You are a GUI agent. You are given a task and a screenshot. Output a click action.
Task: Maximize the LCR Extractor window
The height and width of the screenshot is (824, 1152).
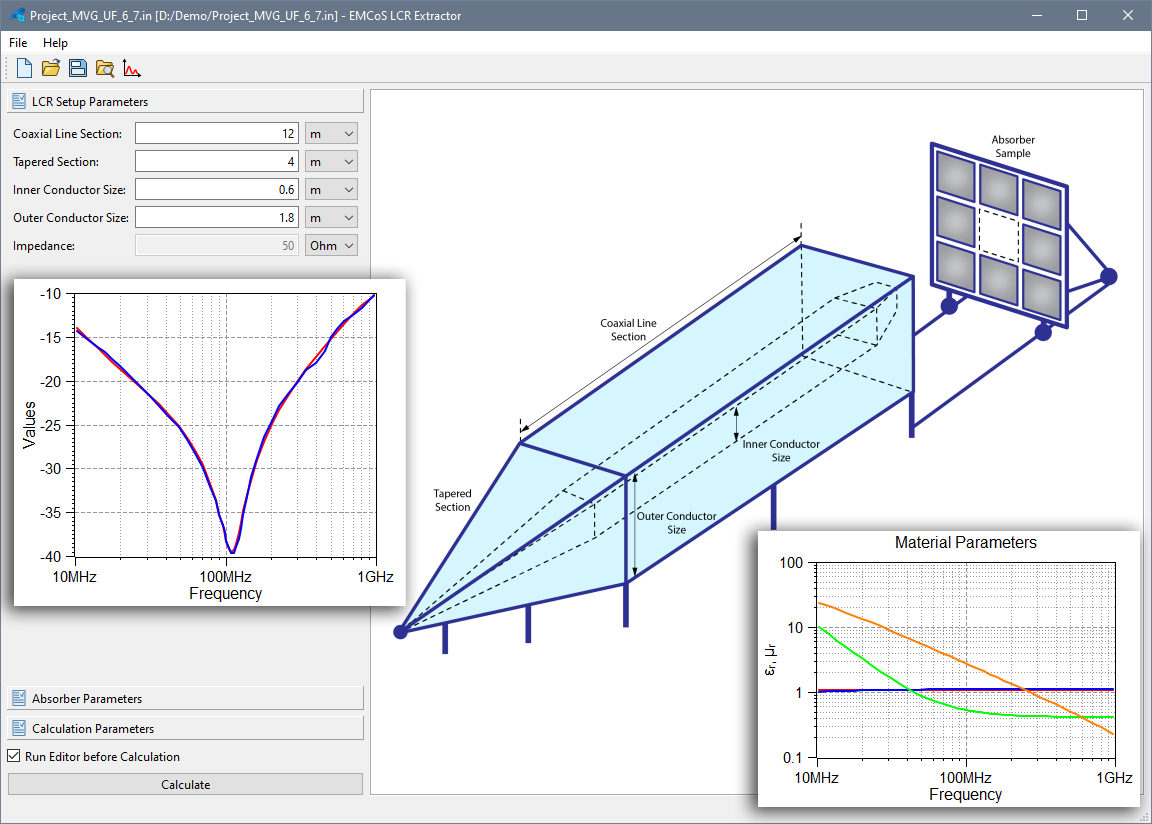(x=1081, y=16)
